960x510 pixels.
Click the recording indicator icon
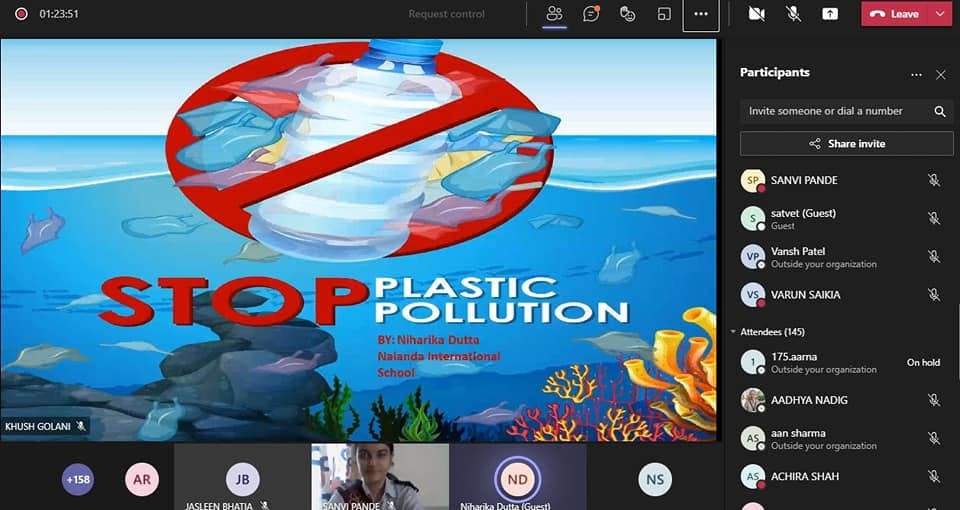[x=21, y=13]
